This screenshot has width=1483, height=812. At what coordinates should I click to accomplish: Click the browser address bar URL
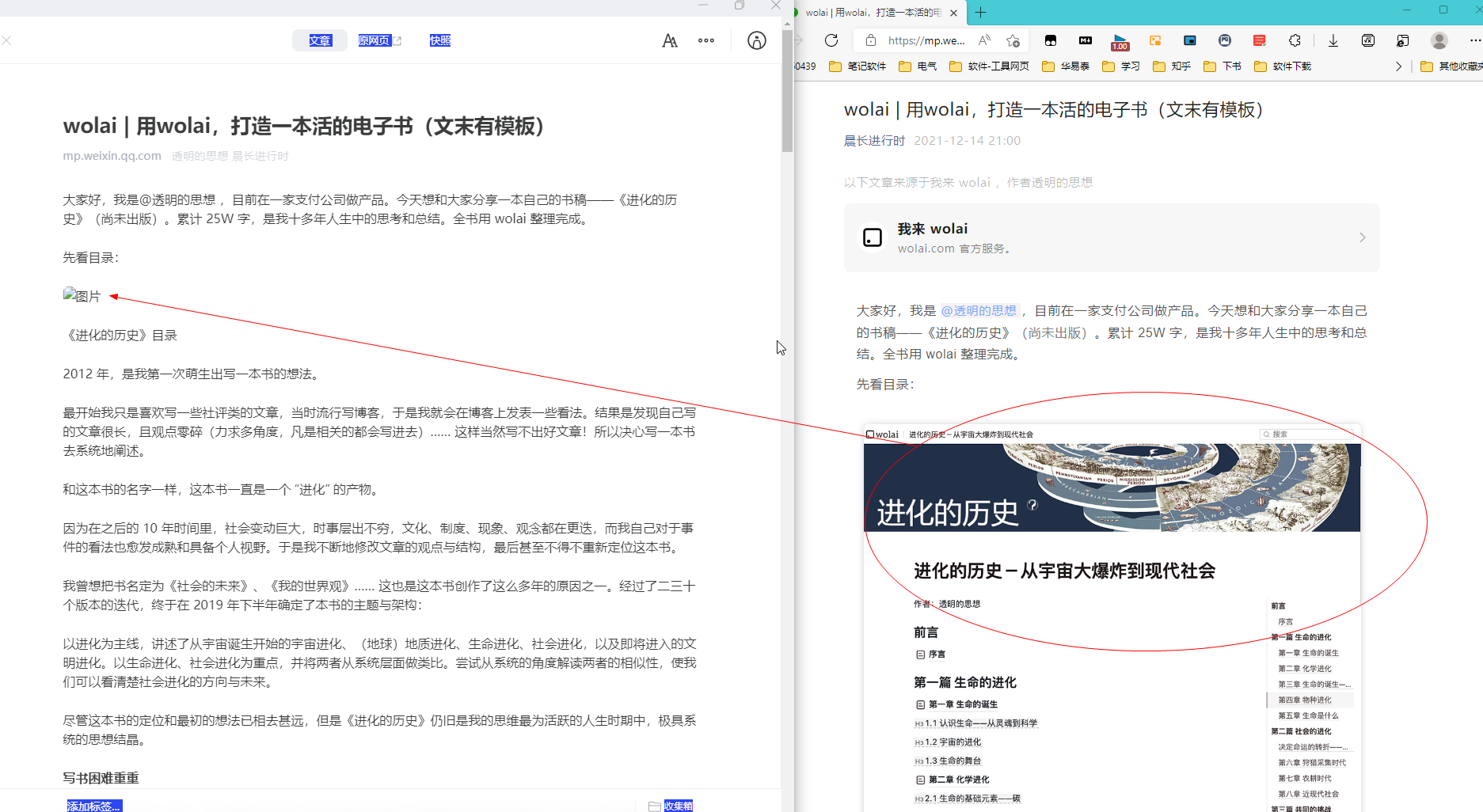click(x=926, y=40)
